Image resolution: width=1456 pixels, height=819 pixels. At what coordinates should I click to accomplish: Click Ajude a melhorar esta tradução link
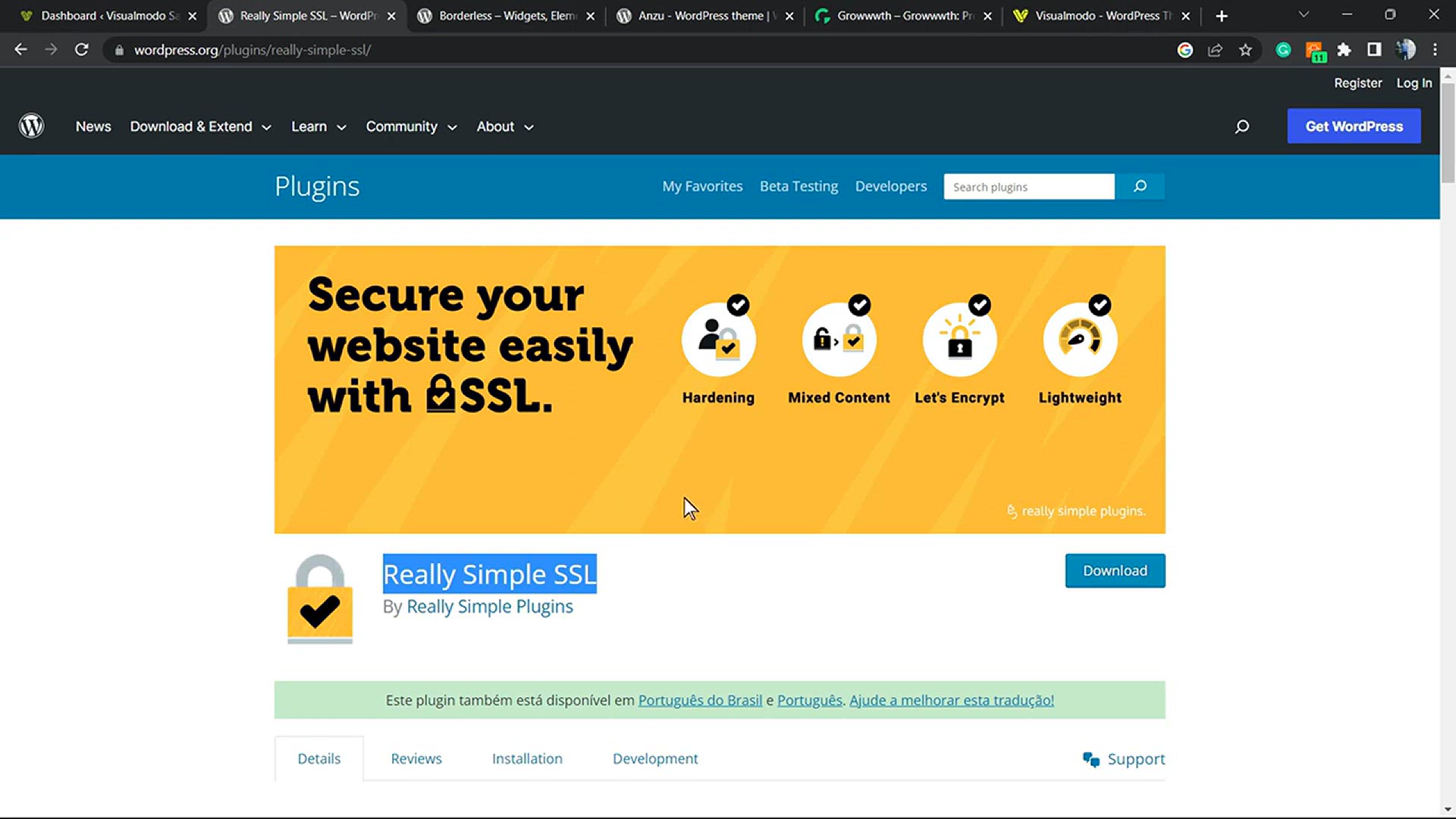[x=952, y=700]
